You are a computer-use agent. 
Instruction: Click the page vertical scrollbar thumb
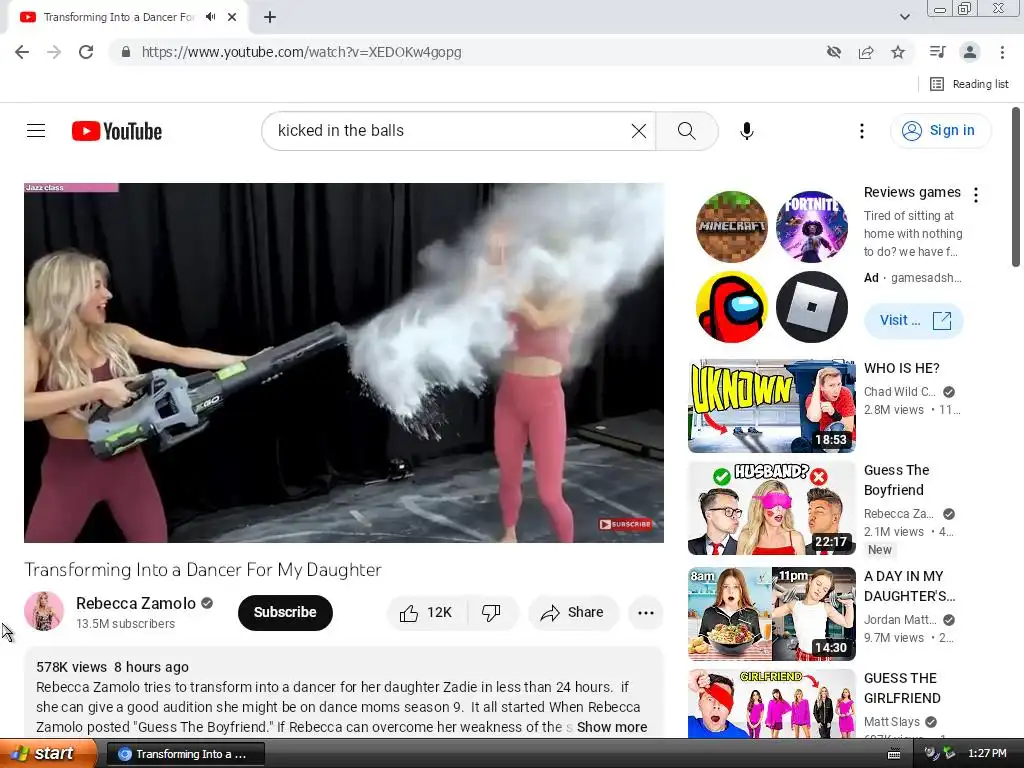[1016, 187]
